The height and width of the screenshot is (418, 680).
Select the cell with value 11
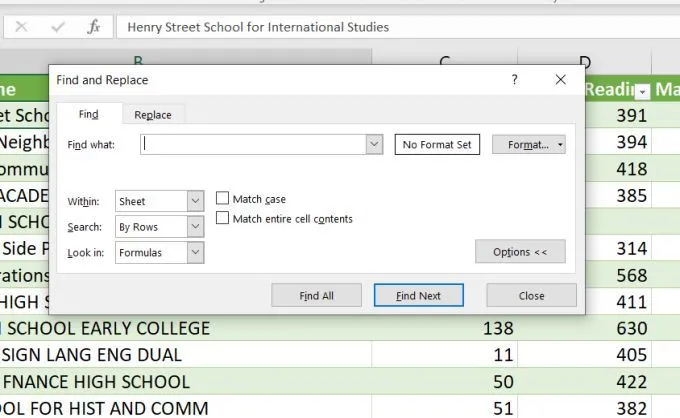pyautogui.click(x=445, y=355)
